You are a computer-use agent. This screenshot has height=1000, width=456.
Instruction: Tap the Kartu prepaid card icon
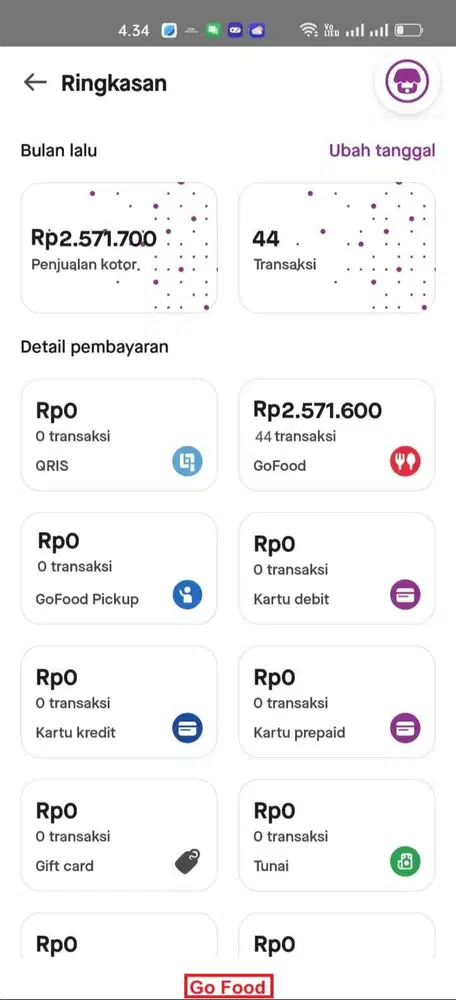[406, 728]
